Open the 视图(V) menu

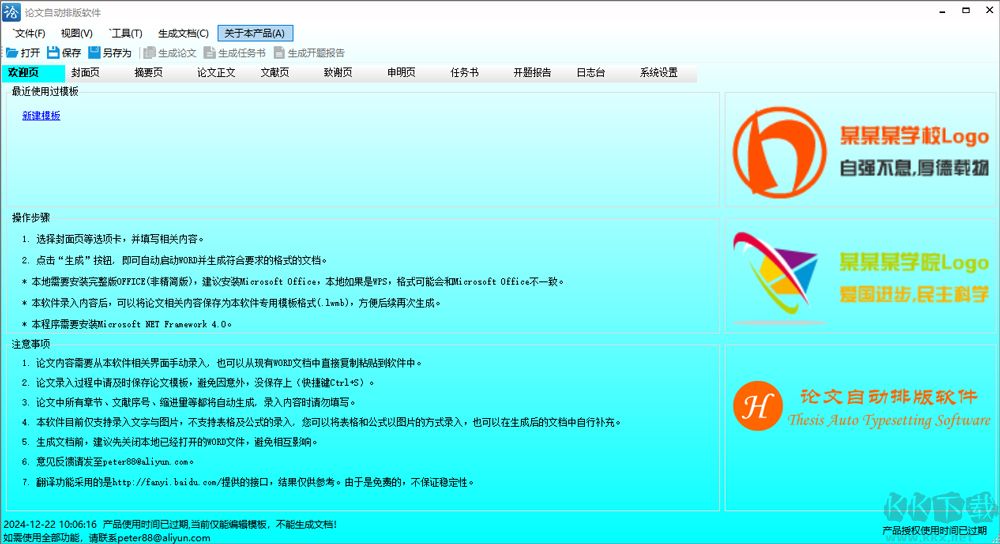77,33
